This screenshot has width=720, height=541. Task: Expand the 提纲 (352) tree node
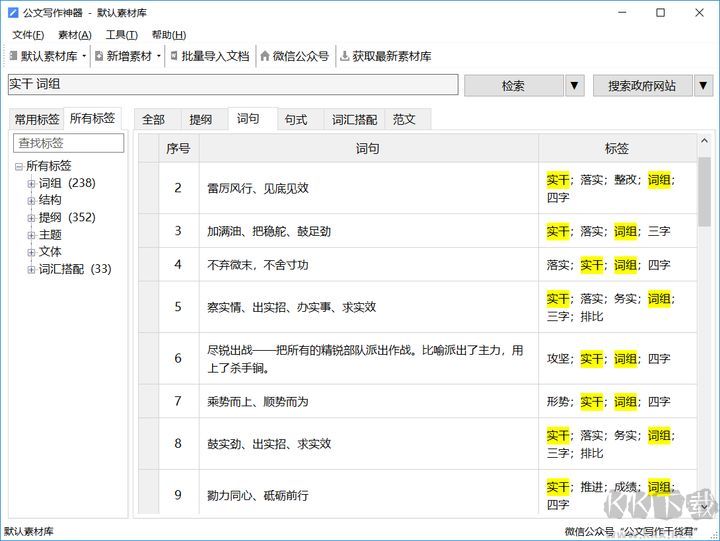31,217
